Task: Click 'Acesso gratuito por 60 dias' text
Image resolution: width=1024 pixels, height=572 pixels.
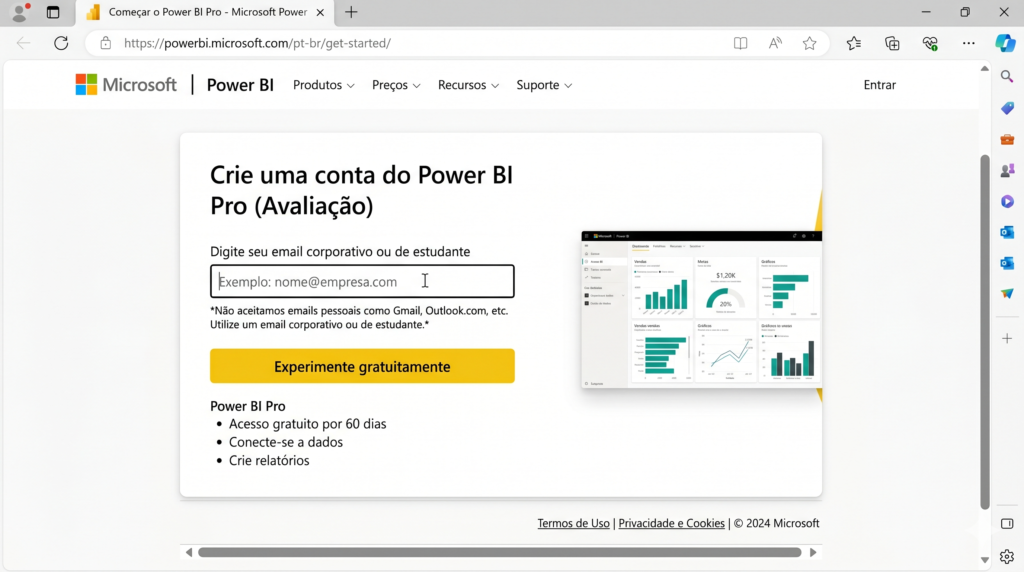Action: 308,424
